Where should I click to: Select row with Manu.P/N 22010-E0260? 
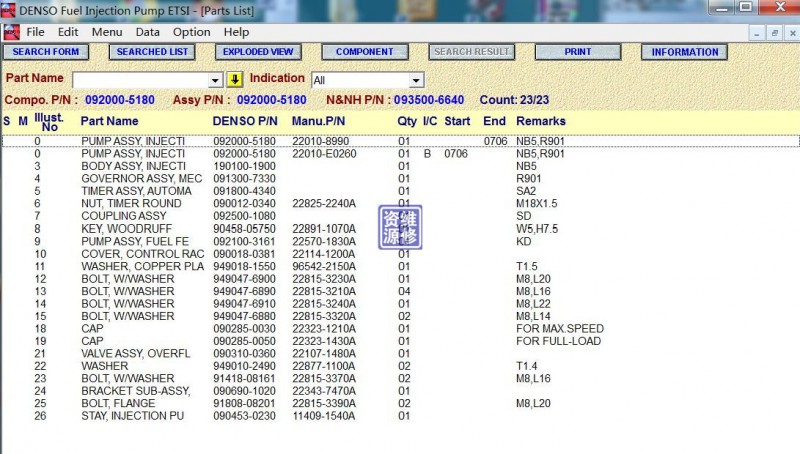point(401,154)
